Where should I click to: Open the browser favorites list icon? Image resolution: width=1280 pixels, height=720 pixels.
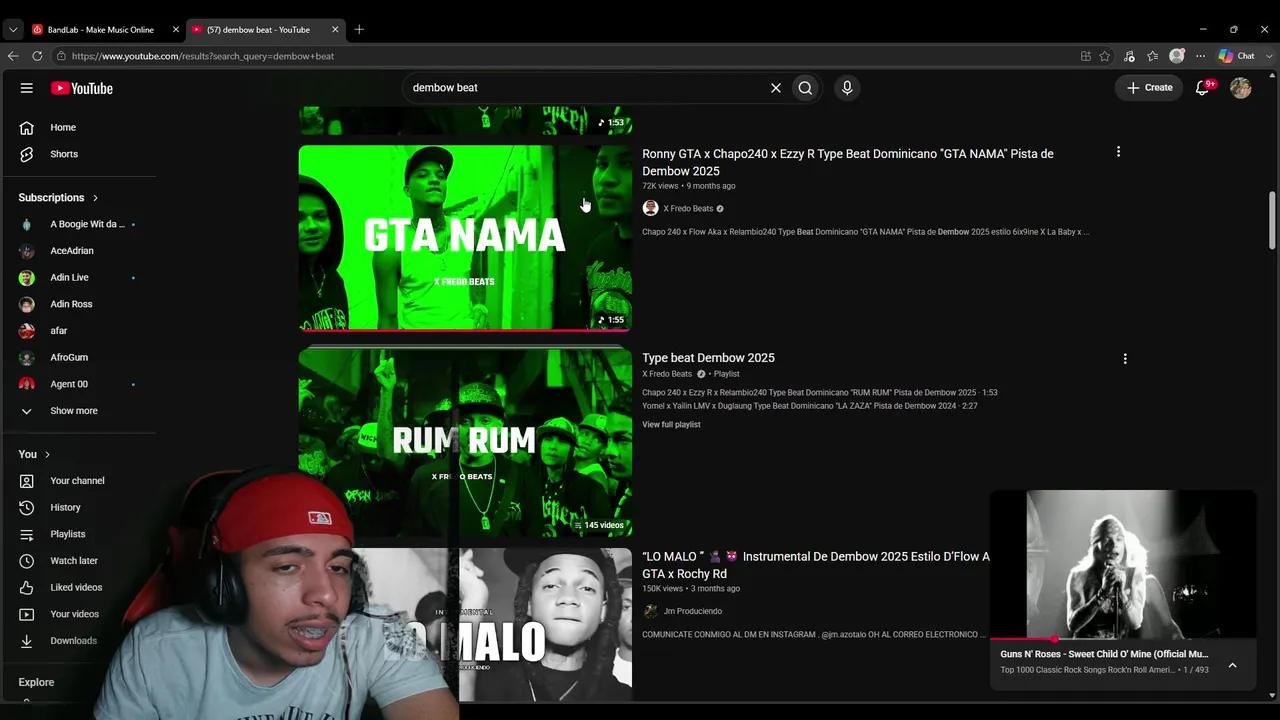coord(1153,56)
